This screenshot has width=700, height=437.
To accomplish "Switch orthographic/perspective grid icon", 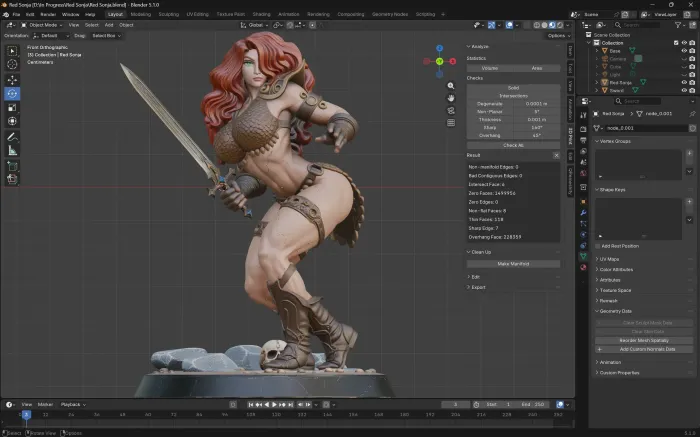I will pos(451,122).
